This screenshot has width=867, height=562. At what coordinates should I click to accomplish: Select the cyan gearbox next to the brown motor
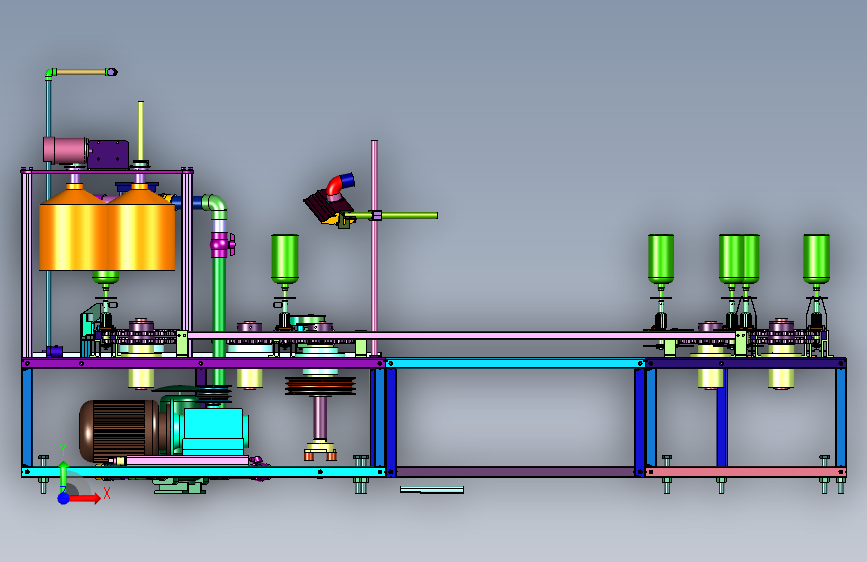coord(215,431)
